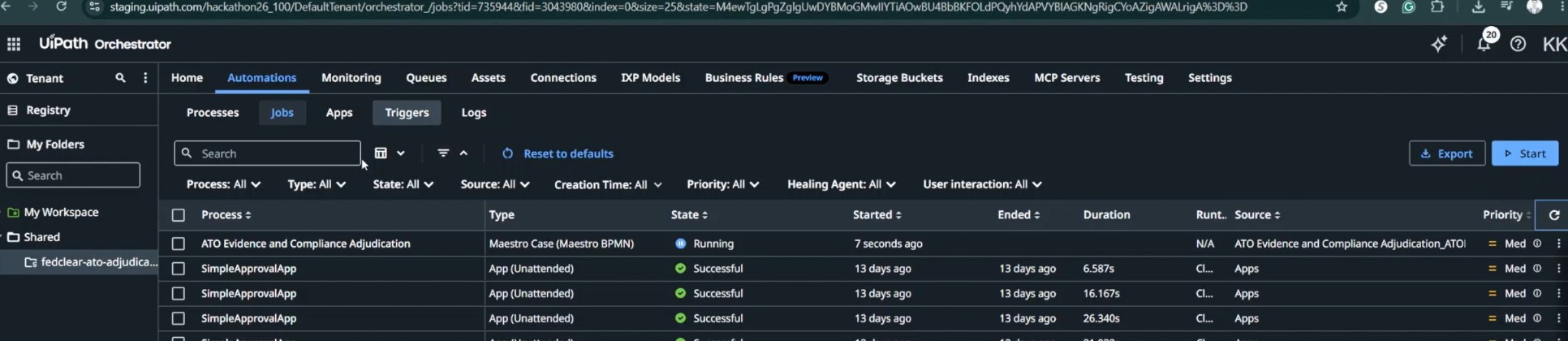Image resolution: width=1568 pixels, height=341 pixels.
Task: Check the first SimpleApprovalApp row
Action: coord(179,269)
